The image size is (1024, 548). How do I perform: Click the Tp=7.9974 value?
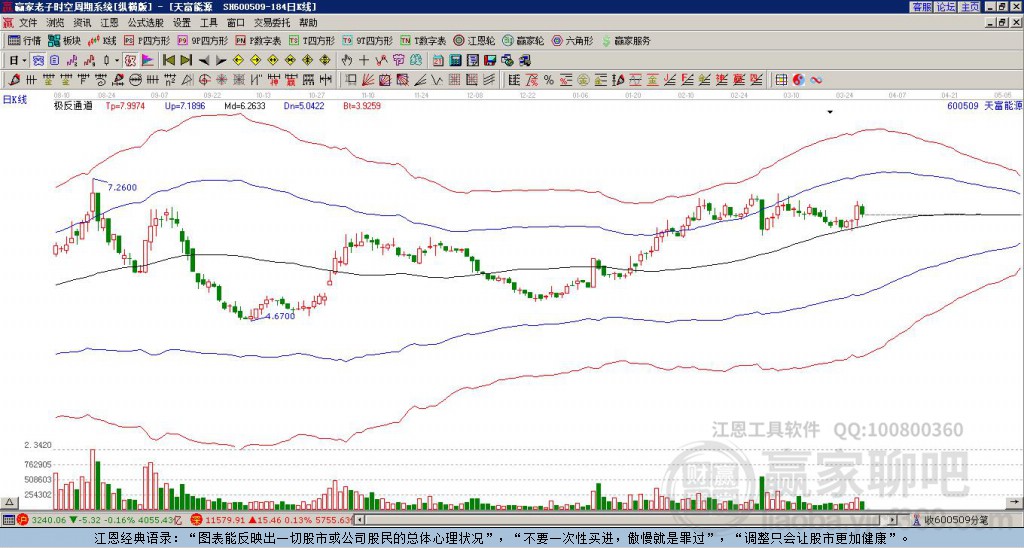pyautogui.click(x=125, y=105)
